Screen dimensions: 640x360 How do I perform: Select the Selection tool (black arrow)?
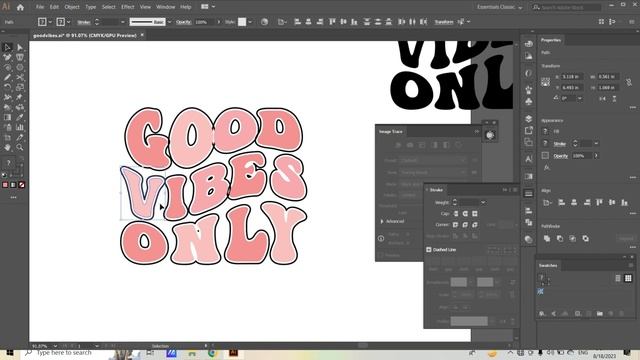tap(7, 47)
